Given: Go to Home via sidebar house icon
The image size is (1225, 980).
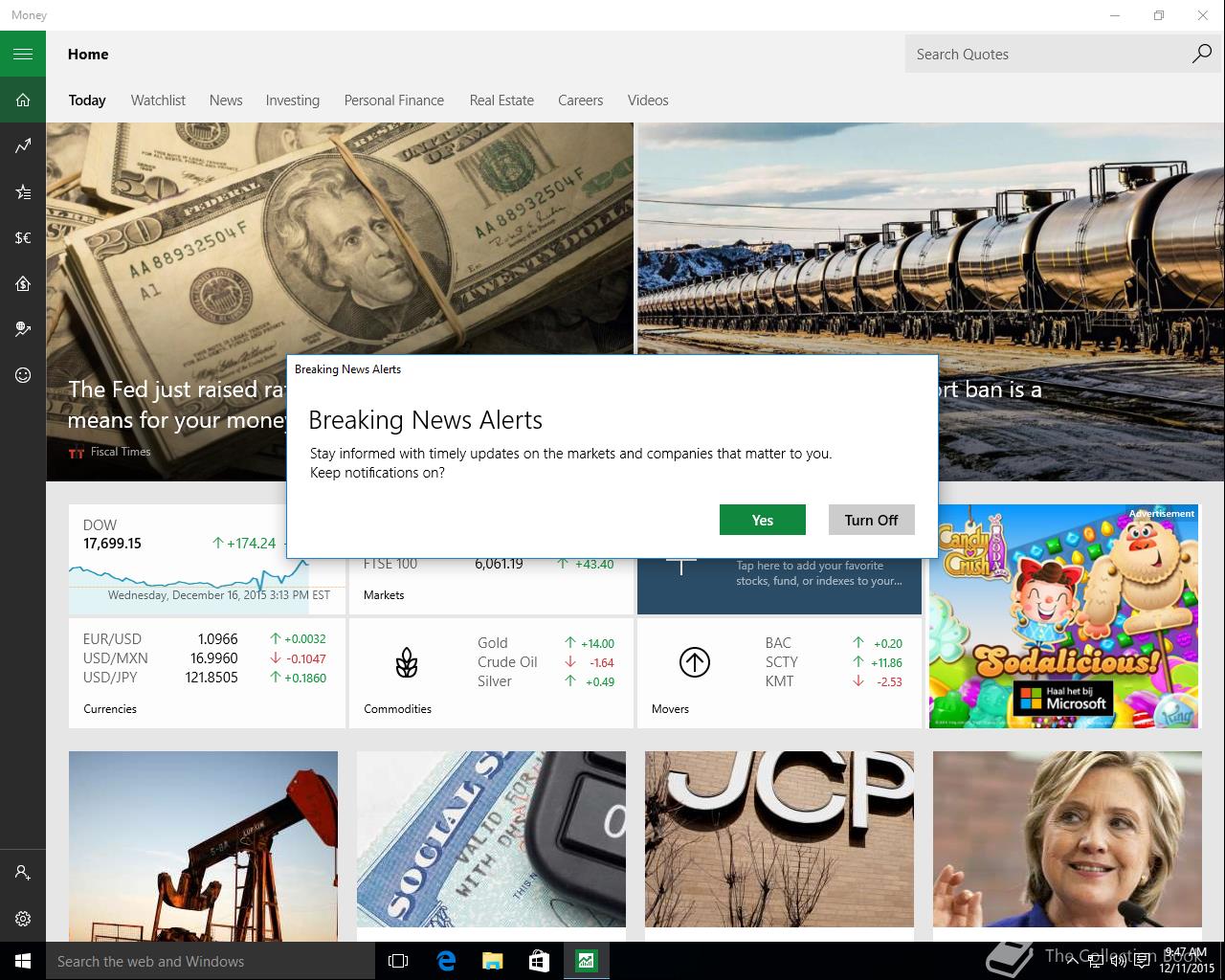Looking at the screenshot, I should click(23, 100).
